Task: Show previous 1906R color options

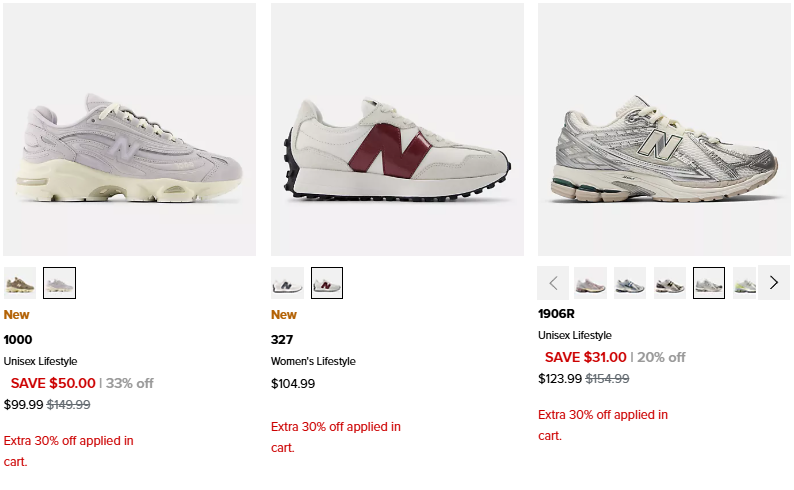Action: (x=553, y=283)
